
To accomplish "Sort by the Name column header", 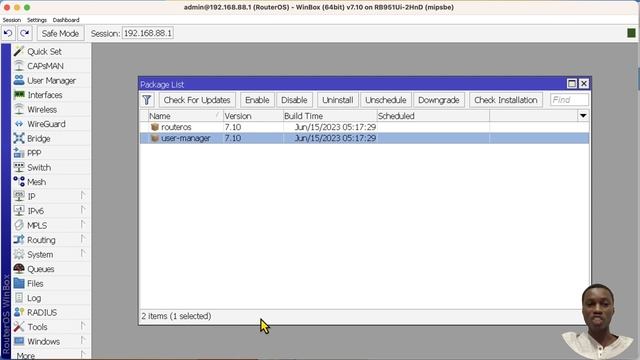I will [185, 116].
